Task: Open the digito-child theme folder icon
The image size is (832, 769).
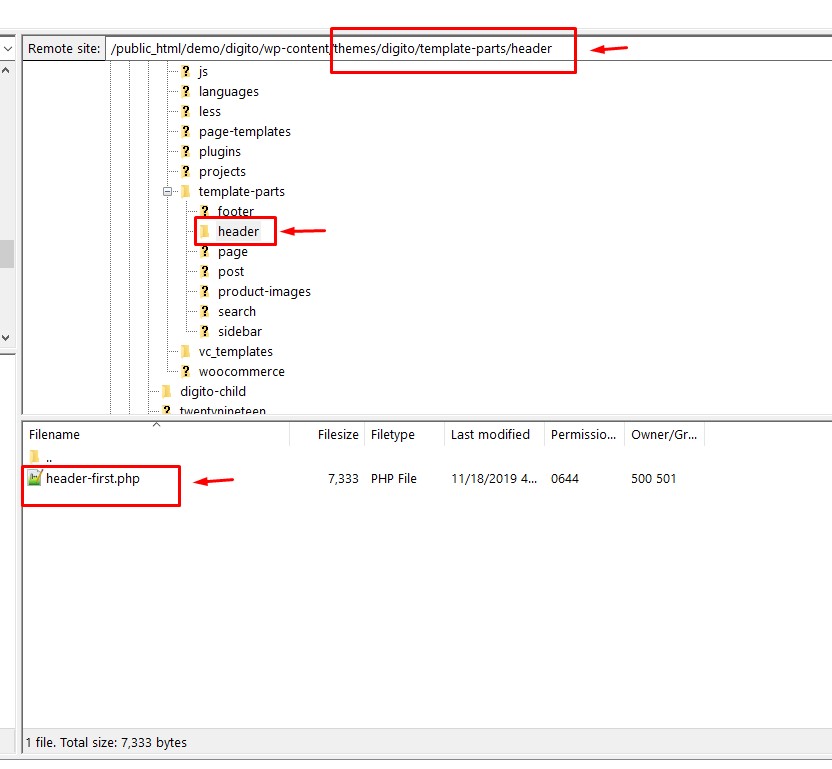Action: pos(166,391)
